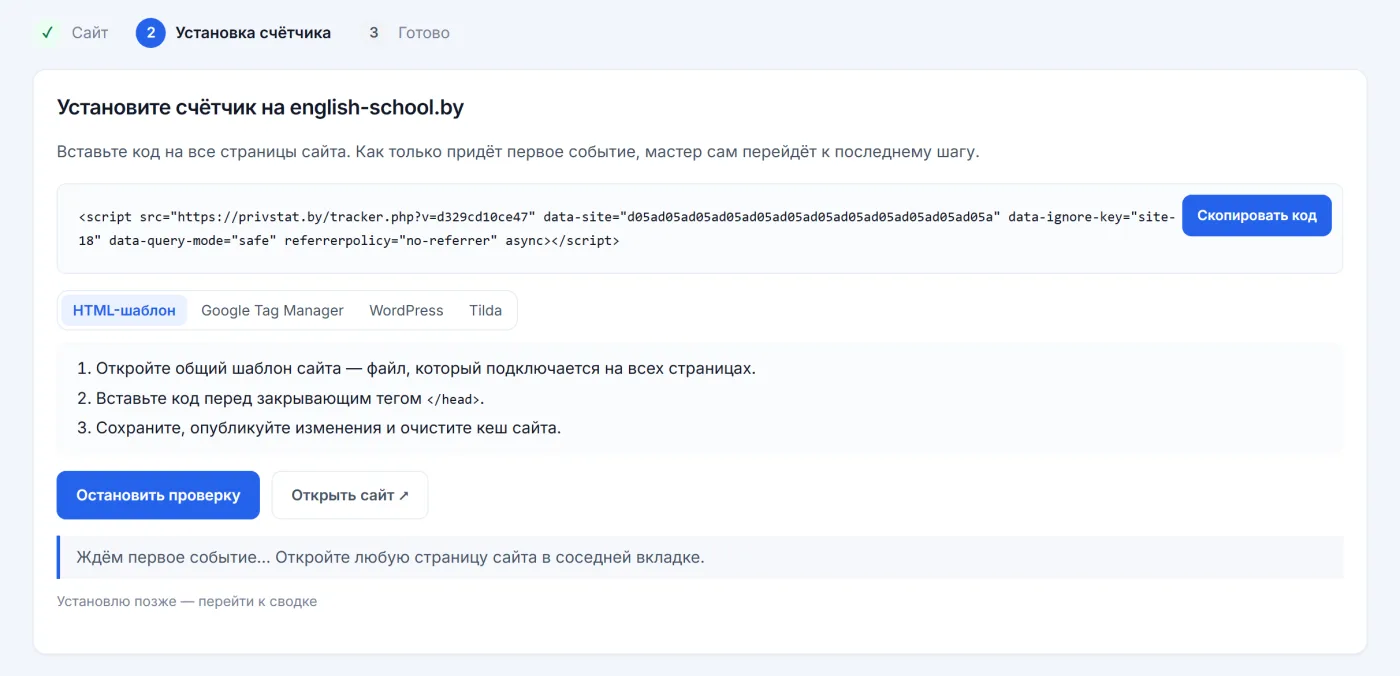Image resolution: width=1400 pixels, height=676 pixels.
Task: Go back to the Сайт step
Action: point(90,33)
